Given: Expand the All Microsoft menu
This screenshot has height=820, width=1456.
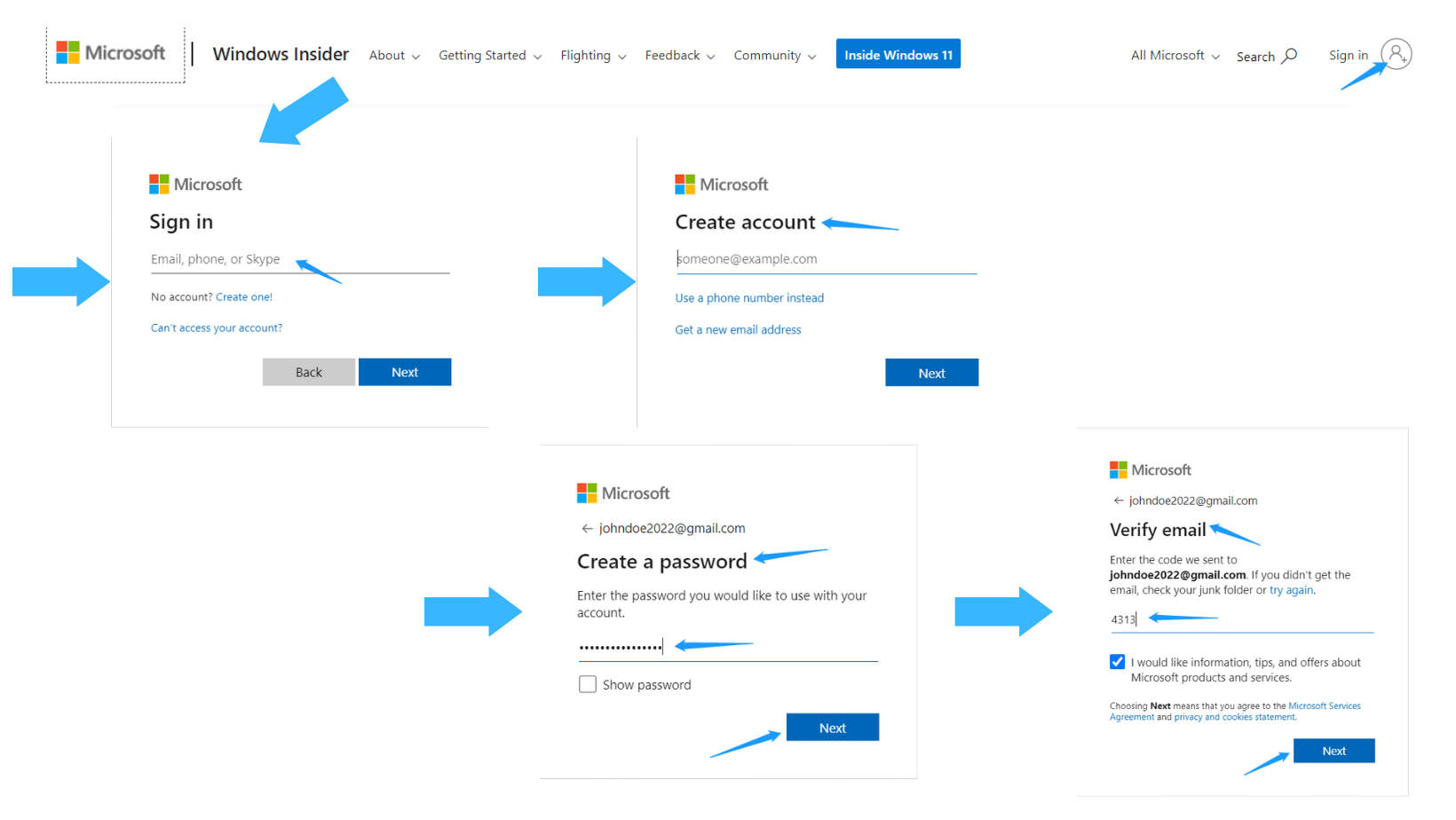Looking at the screenshot, I should click(1175, 55).
